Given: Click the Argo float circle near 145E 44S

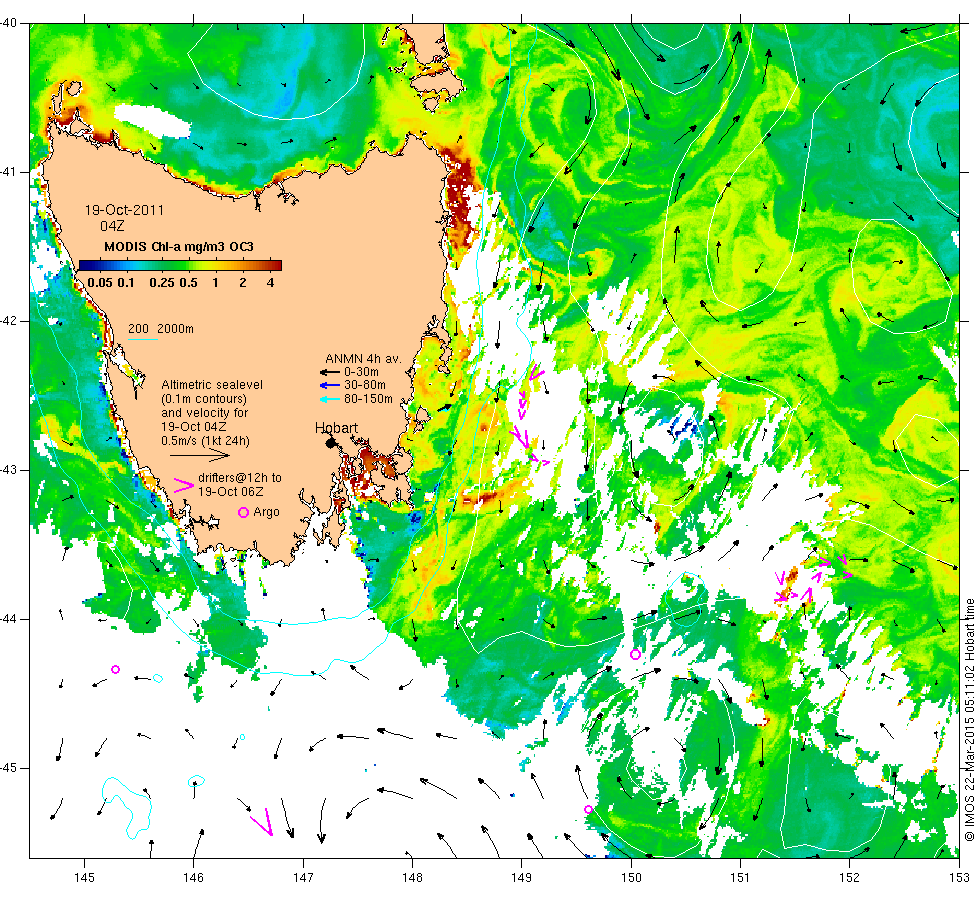Looking at the screenshot, I should click(x=115, y=669).
